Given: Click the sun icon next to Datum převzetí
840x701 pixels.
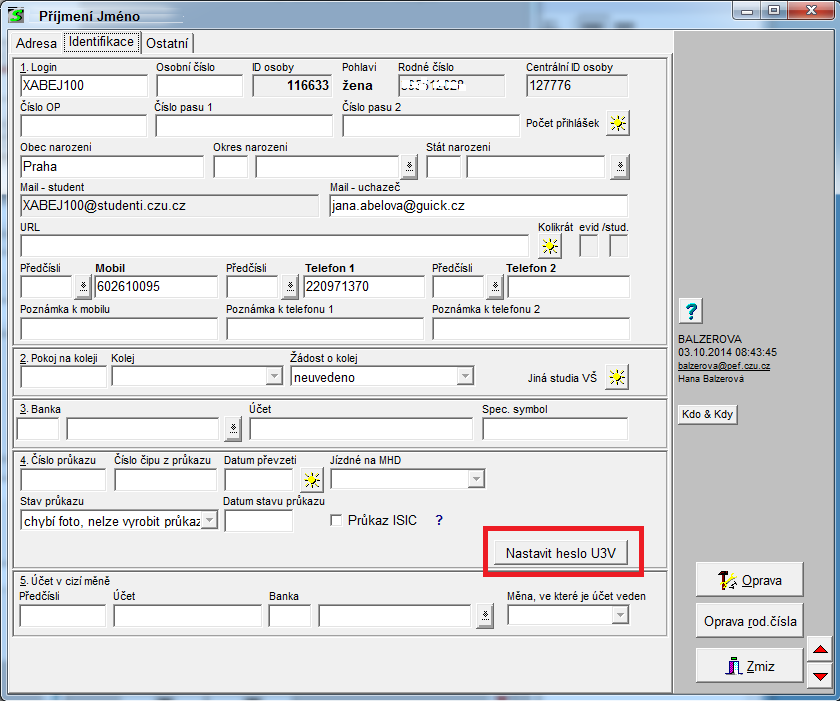Looking at the screenshot, I should 313,479.
